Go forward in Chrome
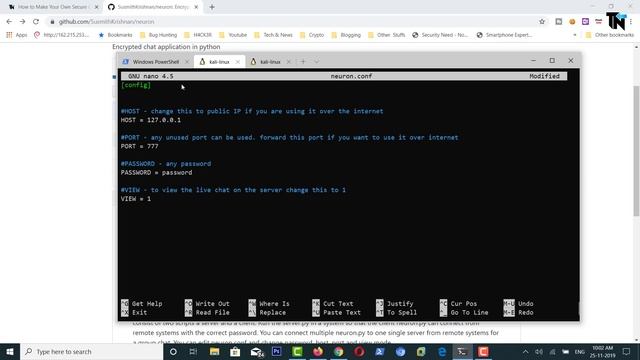This screenshot has width=640, height=360. 22,22
